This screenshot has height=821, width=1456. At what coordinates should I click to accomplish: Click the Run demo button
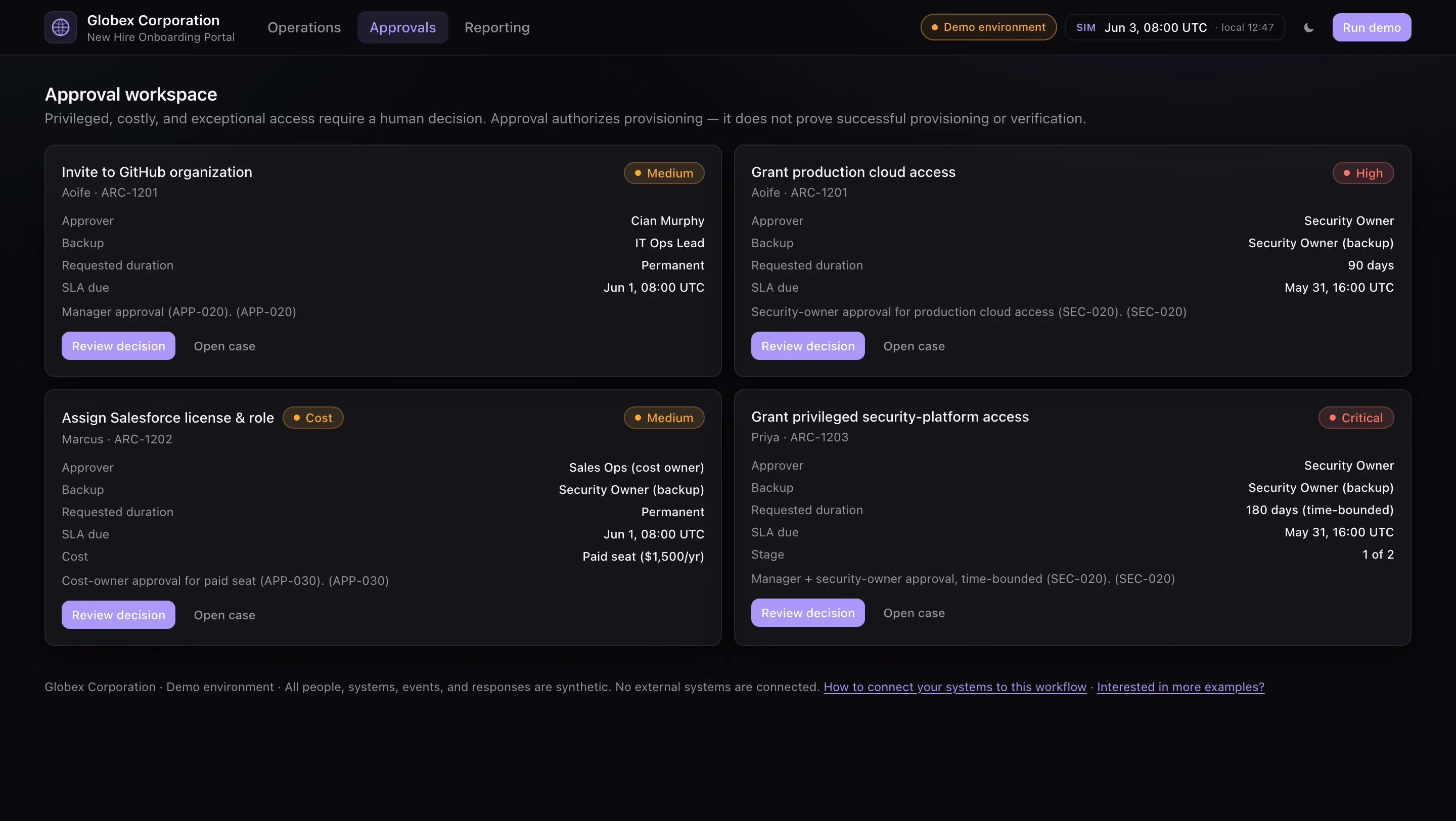coord(1371,27)
